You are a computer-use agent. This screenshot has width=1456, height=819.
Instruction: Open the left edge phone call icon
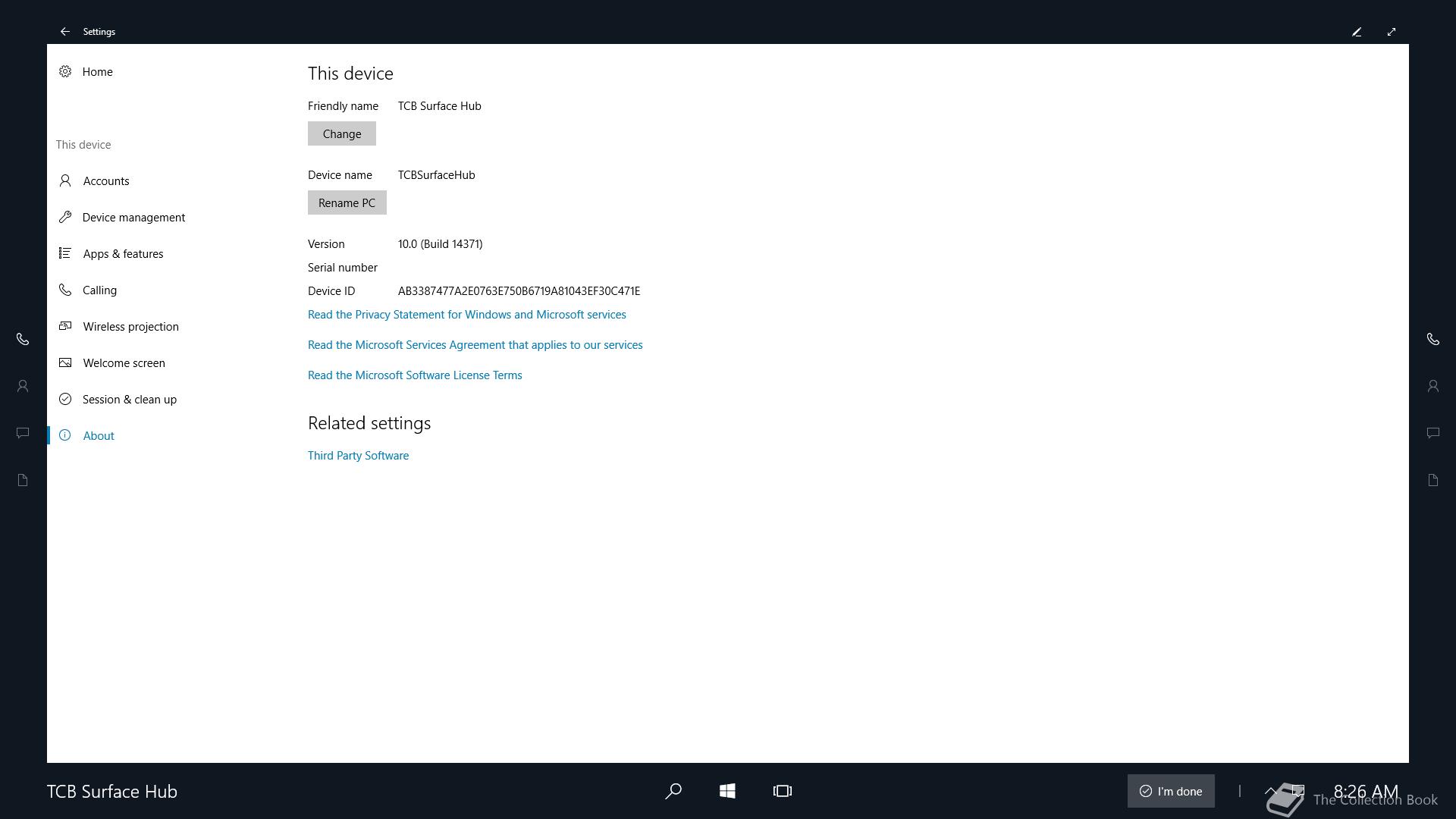click(23, 339)
